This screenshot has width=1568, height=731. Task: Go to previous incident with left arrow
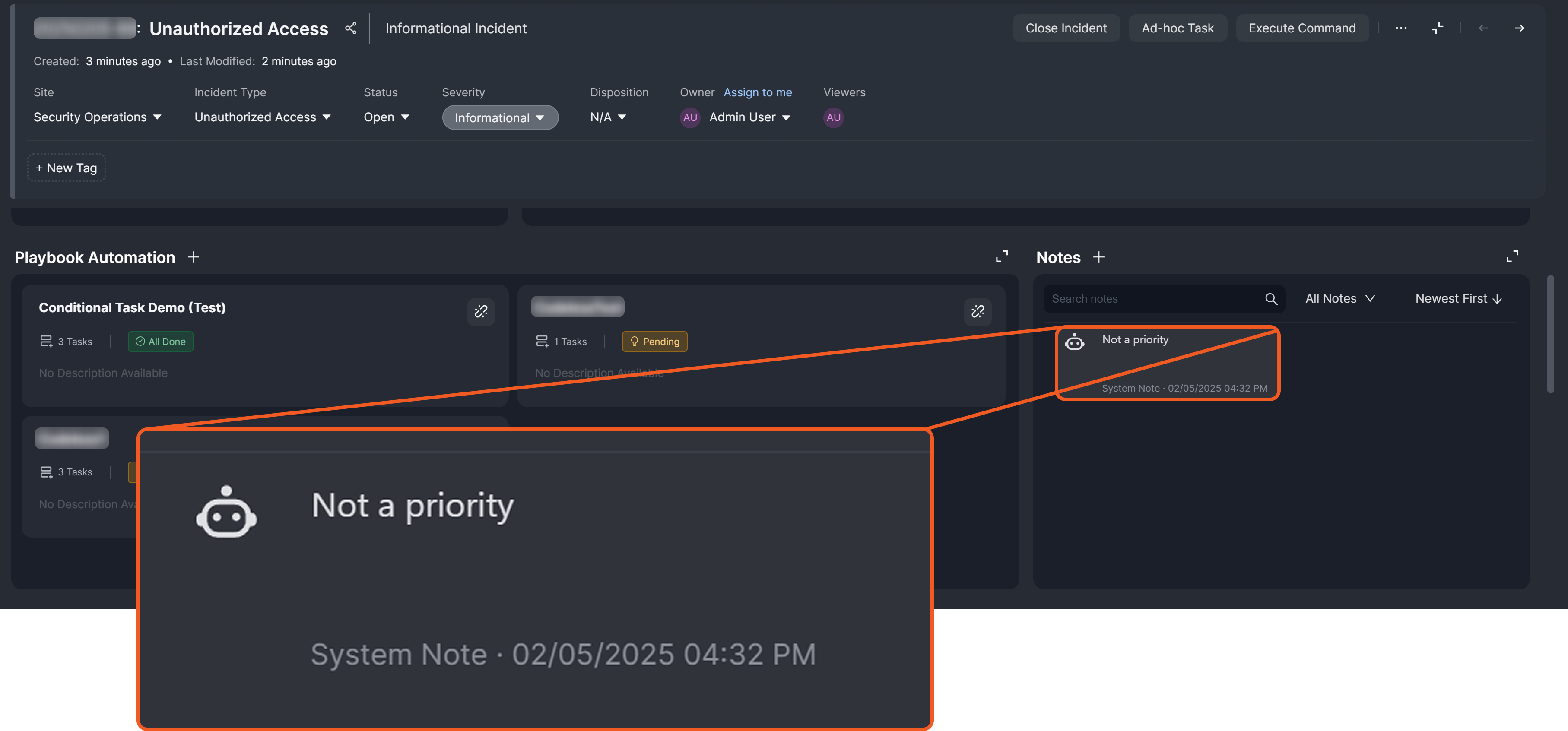tap(1483, 28)
